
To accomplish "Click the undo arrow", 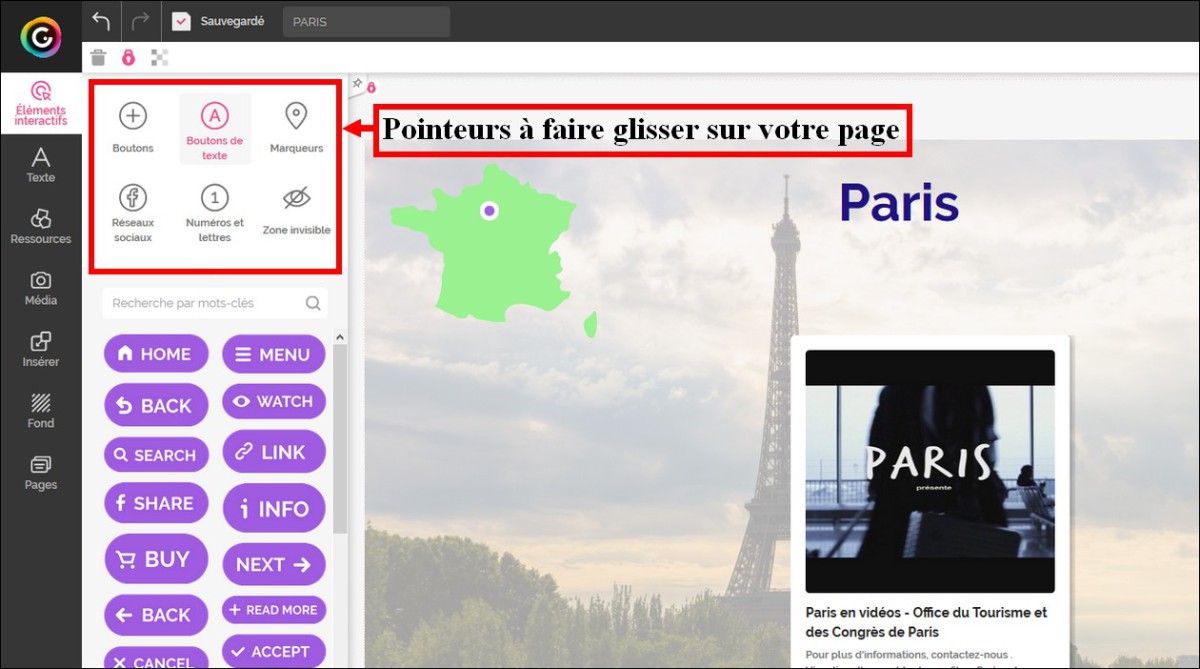I will [101, 21].
